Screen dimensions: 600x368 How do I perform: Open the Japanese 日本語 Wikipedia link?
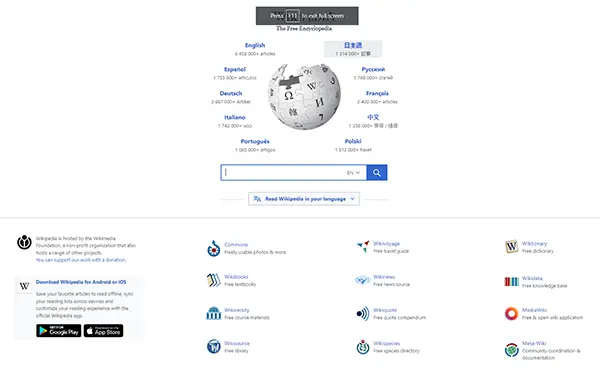[353, 45]
